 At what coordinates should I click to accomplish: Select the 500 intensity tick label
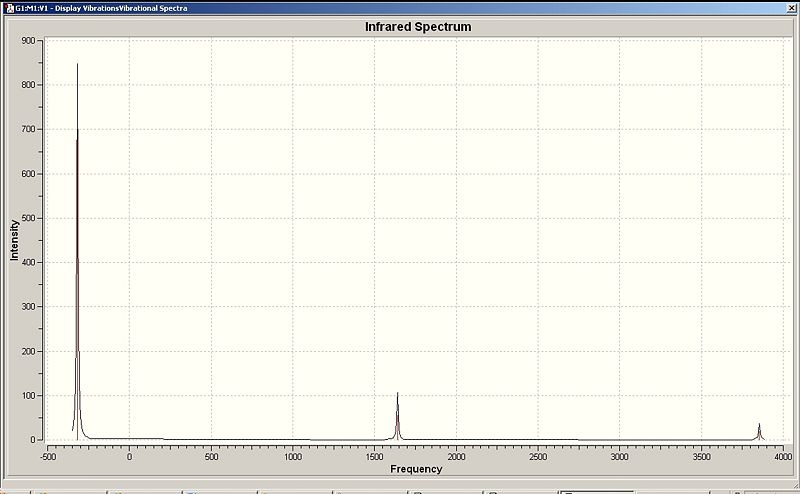(29, 218)
